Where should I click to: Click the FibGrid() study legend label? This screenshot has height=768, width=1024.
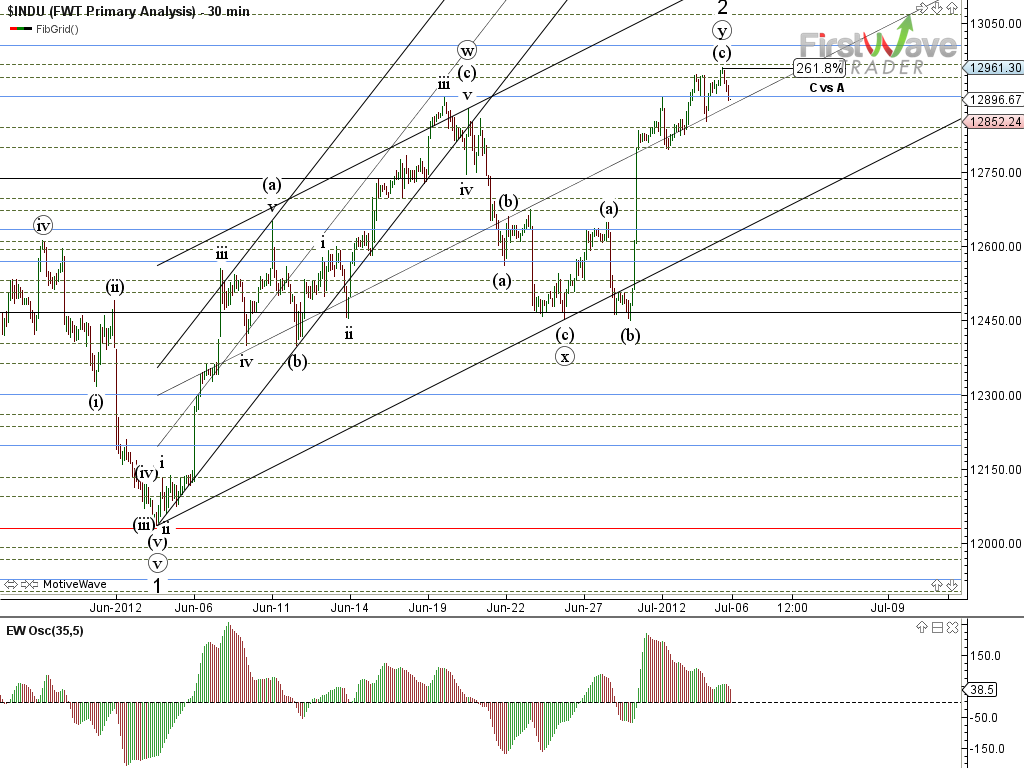(x=56, y=28)
